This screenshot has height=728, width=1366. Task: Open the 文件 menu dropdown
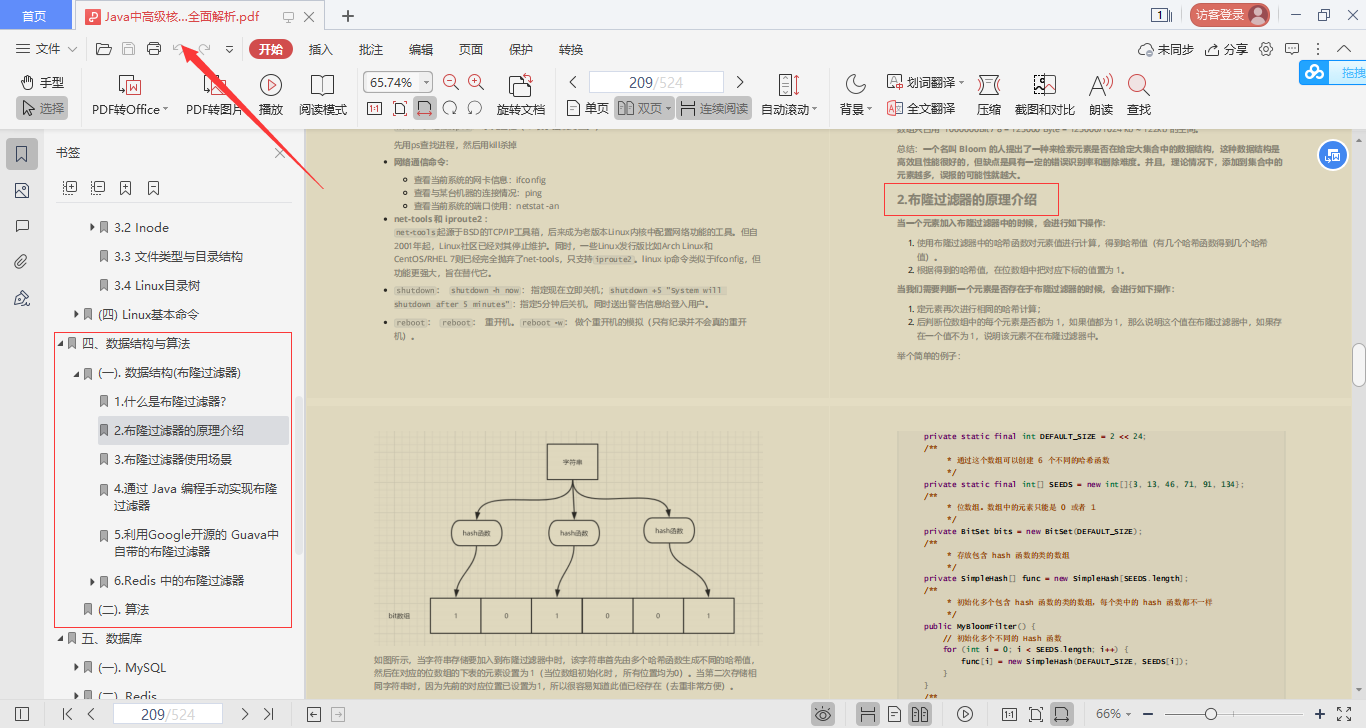pos(47,49)
